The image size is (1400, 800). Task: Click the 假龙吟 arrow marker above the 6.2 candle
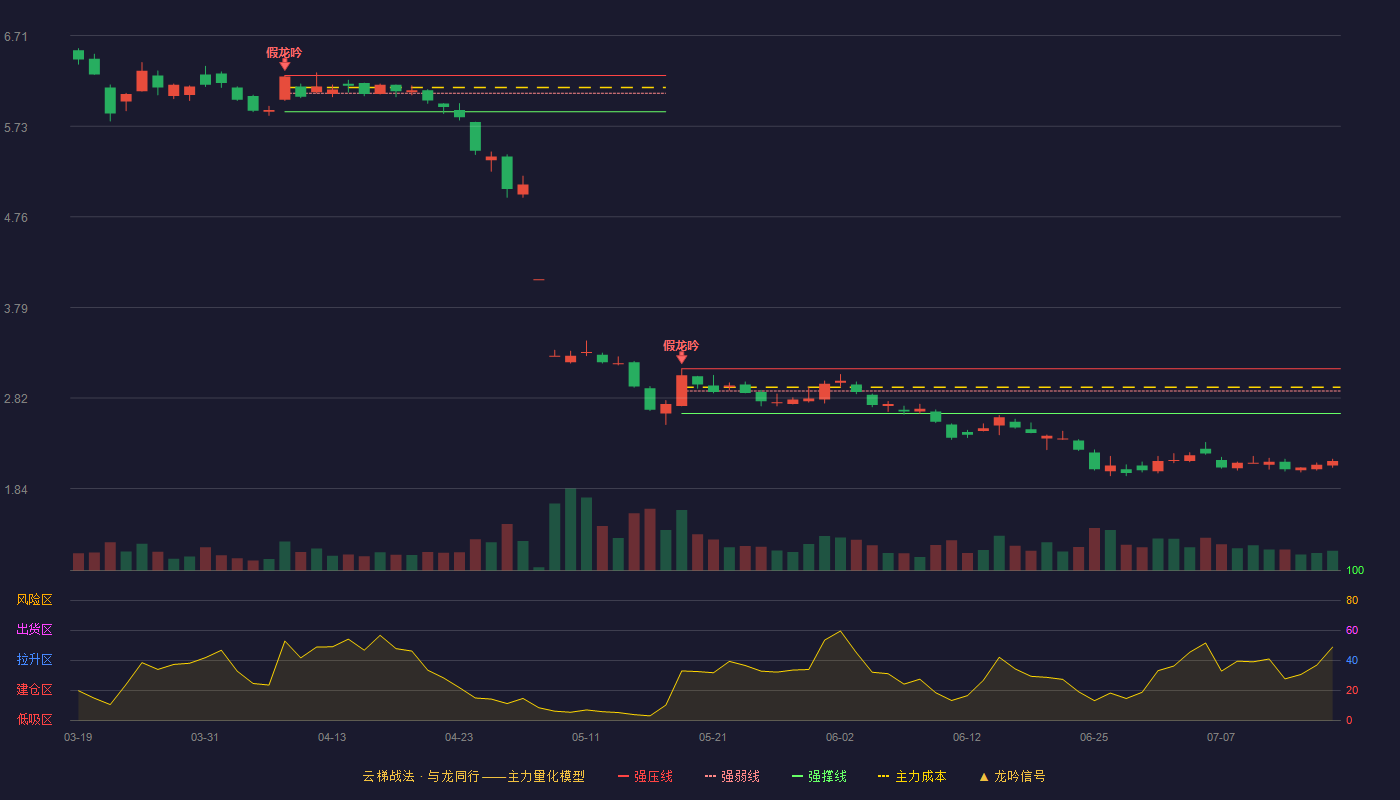coord(284,64)
